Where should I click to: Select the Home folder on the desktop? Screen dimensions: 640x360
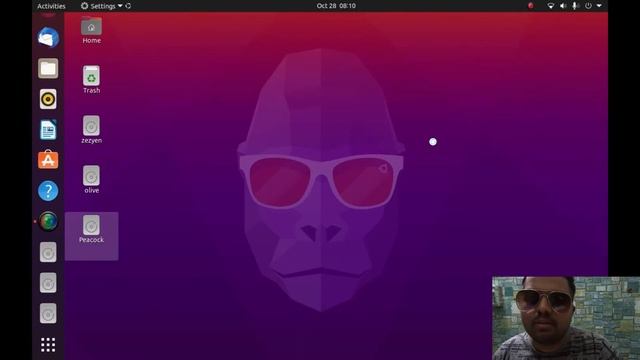91,30
